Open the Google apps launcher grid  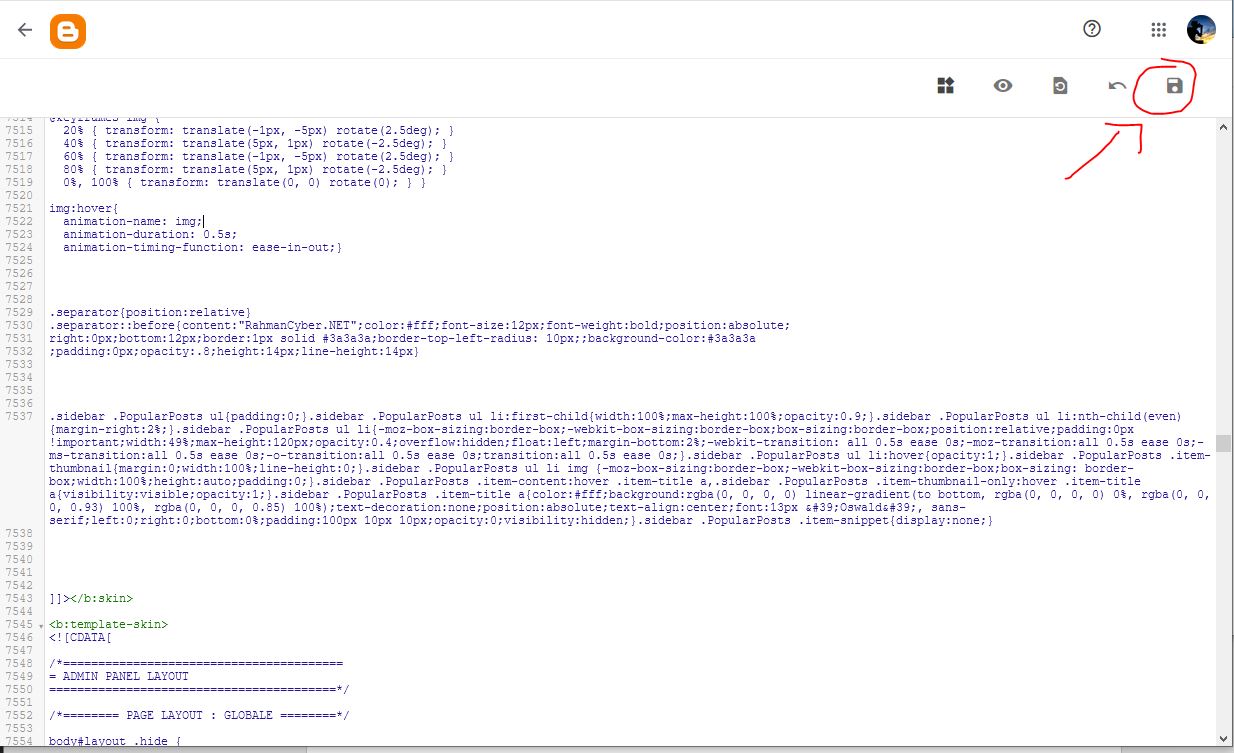(x=1157, y=30)
